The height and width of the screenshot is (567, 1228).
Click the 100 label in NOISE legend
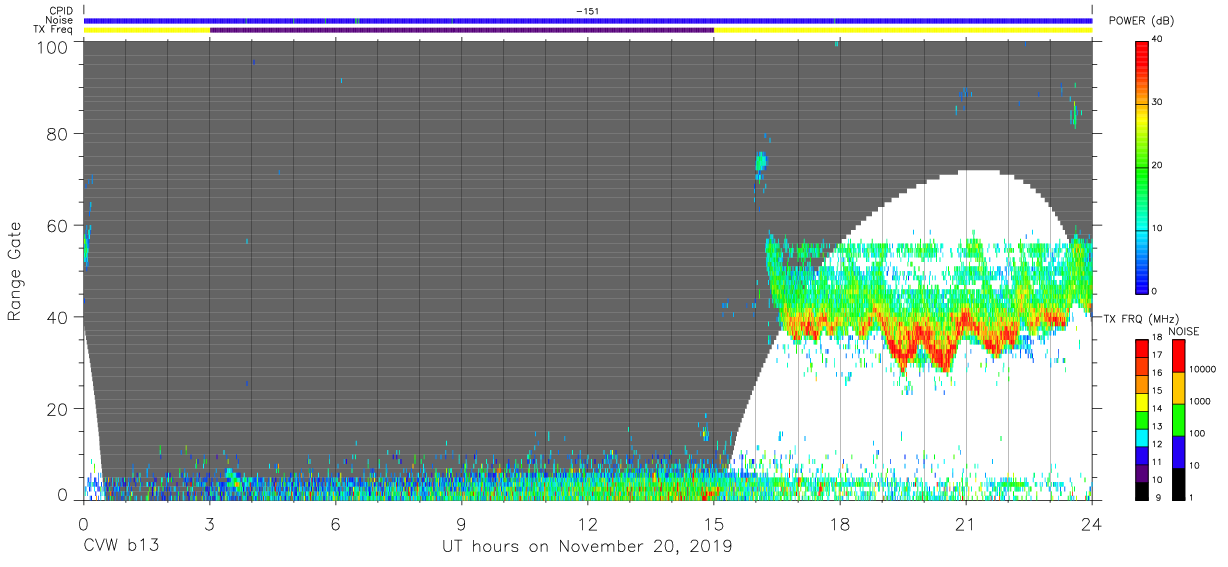click(1197, 433)
